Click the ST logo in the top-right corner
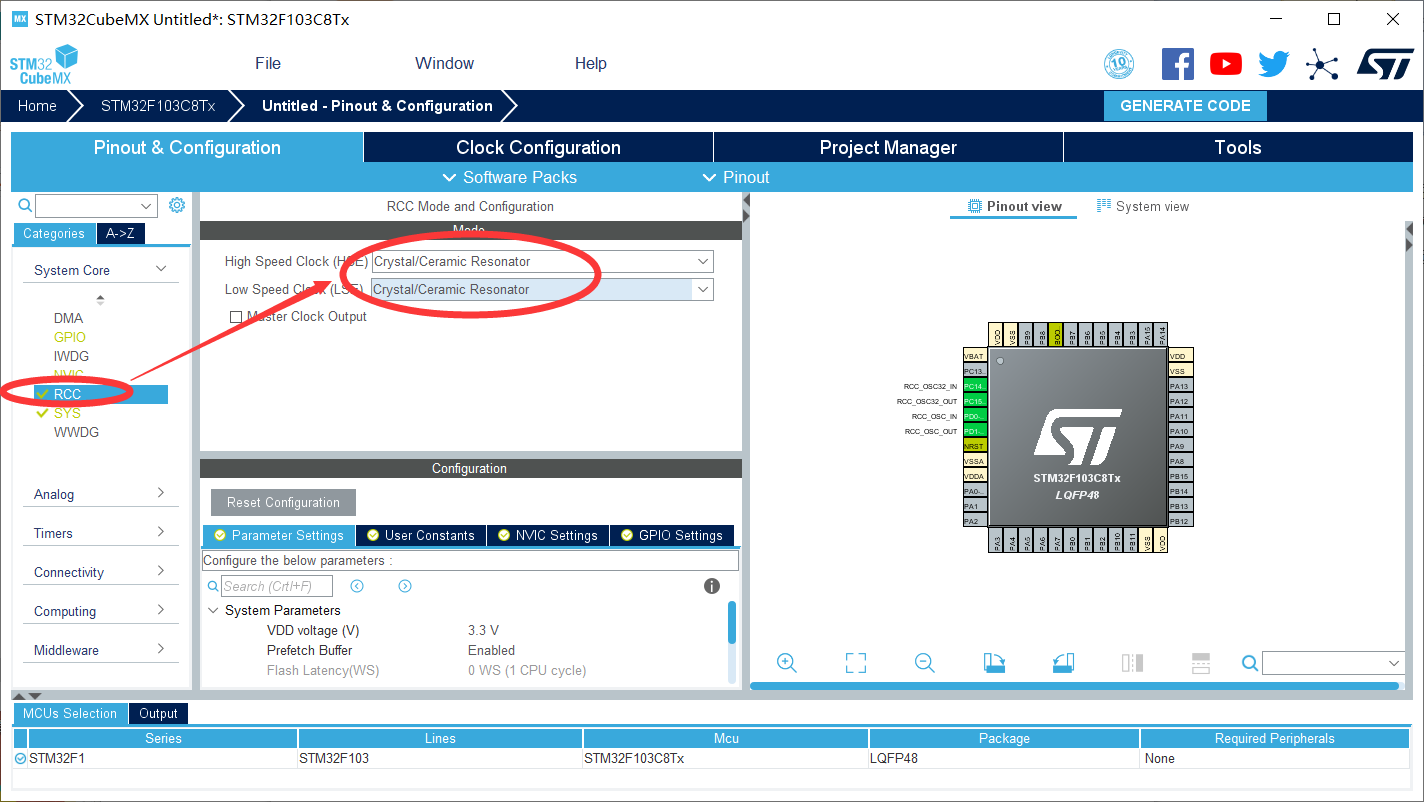Screen dimensions: 1424x802 [1386, 63]
